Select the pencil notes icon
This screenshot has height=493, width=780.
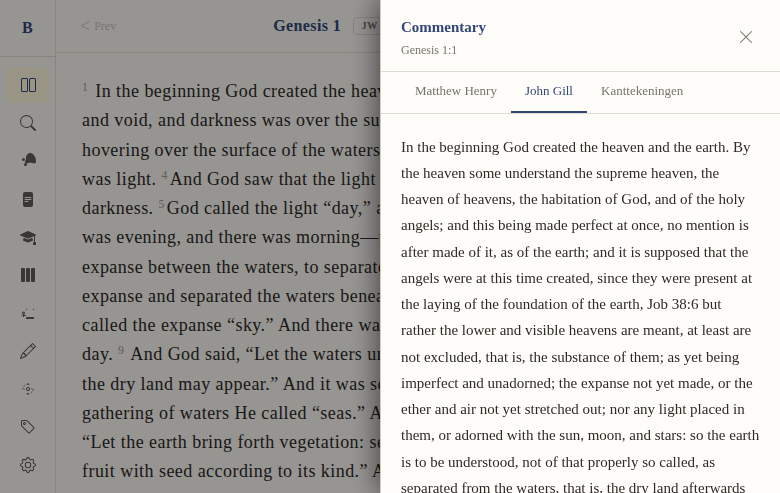pyautogui.click(x=28, y=351)
